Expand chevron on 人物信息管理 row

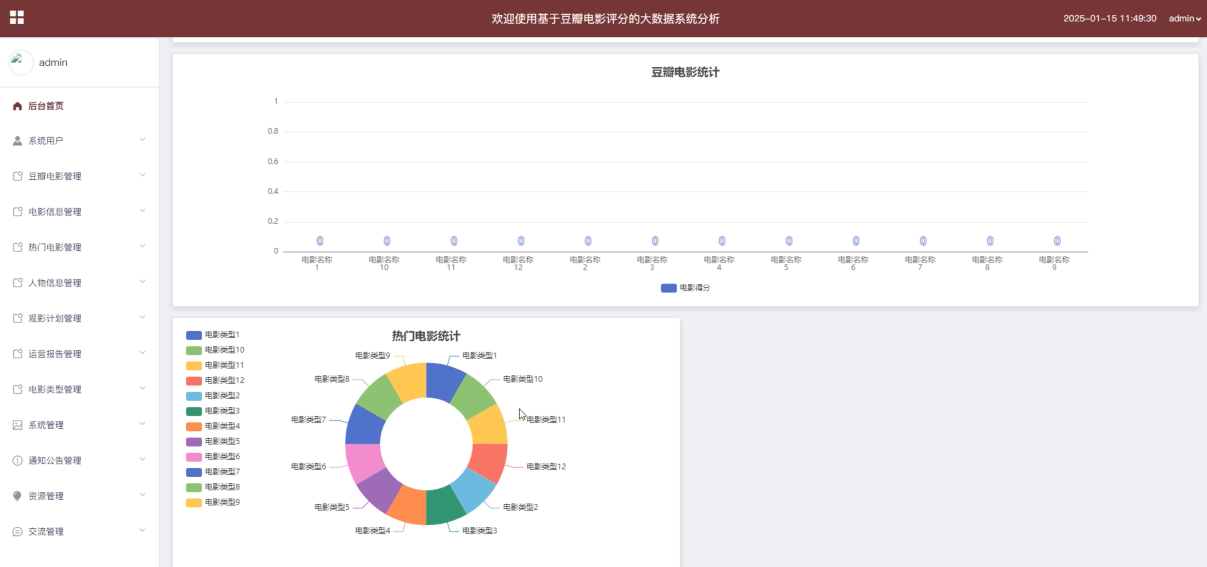(142, 281)
